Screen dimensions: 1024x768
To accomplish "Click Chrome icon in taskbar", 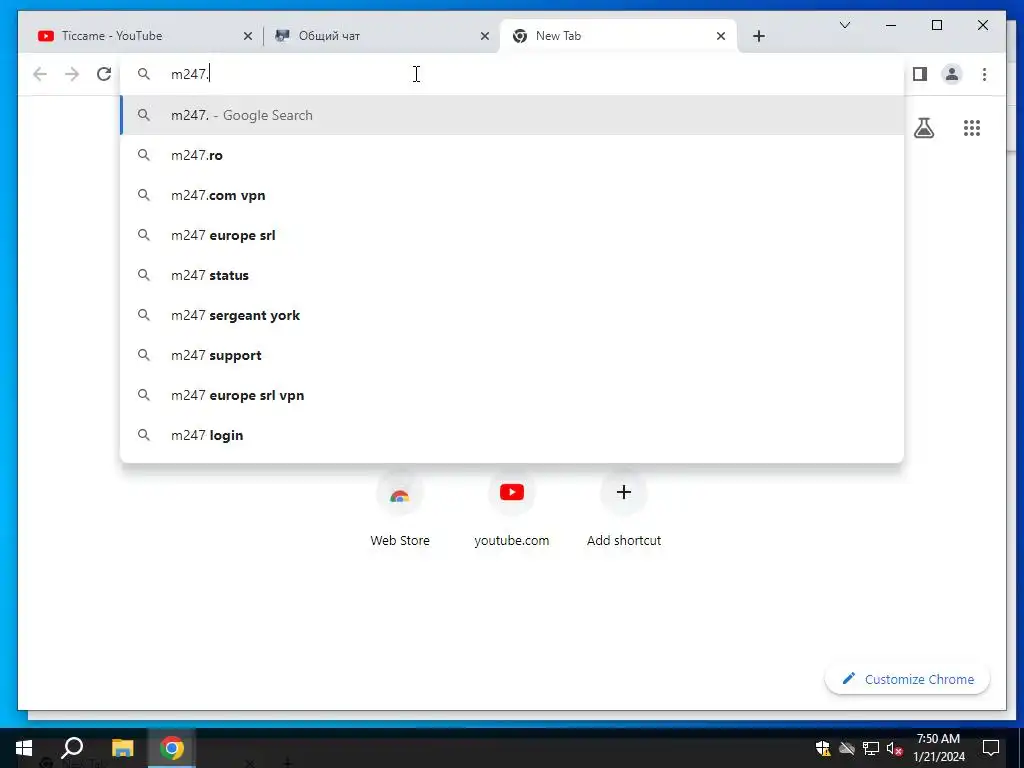I will coord(172,748).
